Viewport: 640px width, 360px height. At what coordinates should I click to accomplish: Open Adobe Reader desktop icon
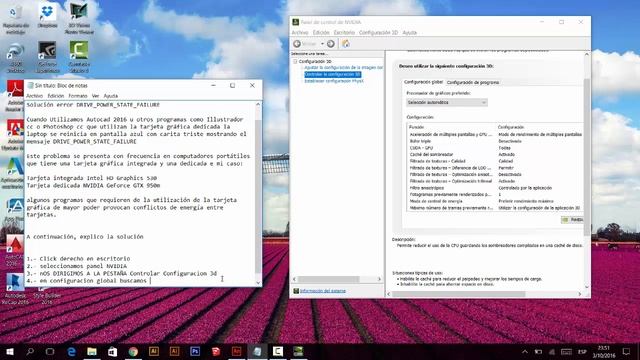[15, 96]
